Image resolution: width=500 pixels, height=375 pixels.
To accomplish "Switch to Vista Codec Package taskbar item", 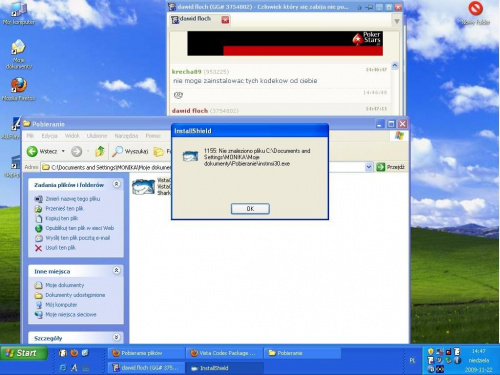I will [224, 353].
